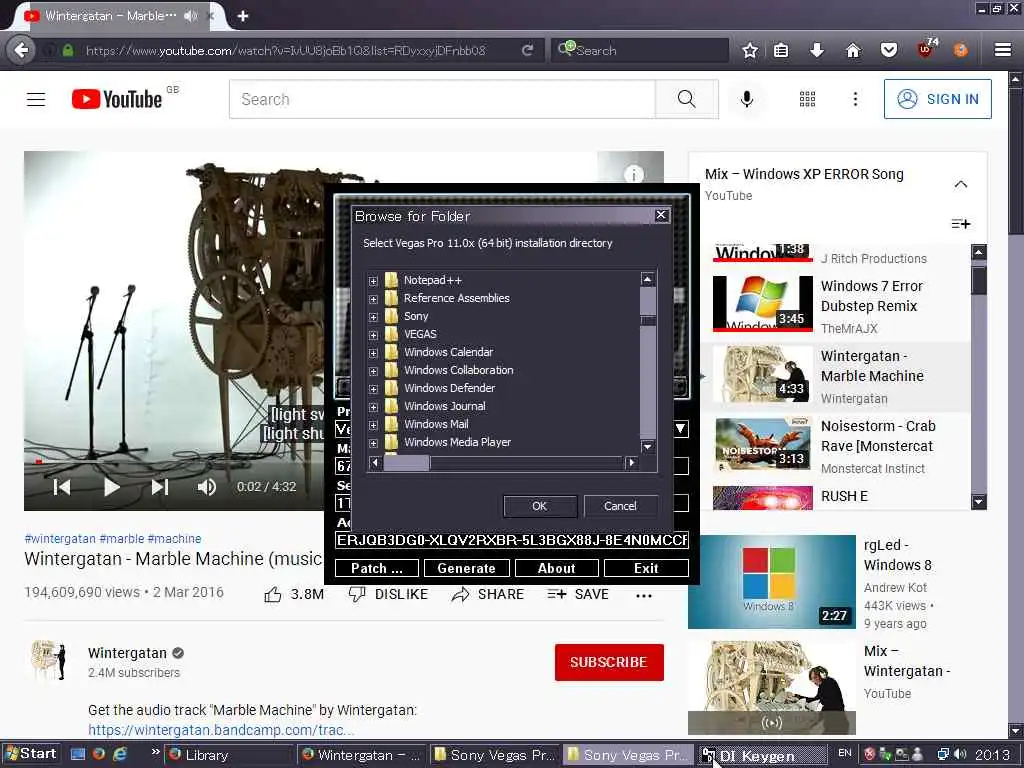This screenshot has height=768, width=1024.
Task: Click the Patch button in keygen
Action: [377, 568]
